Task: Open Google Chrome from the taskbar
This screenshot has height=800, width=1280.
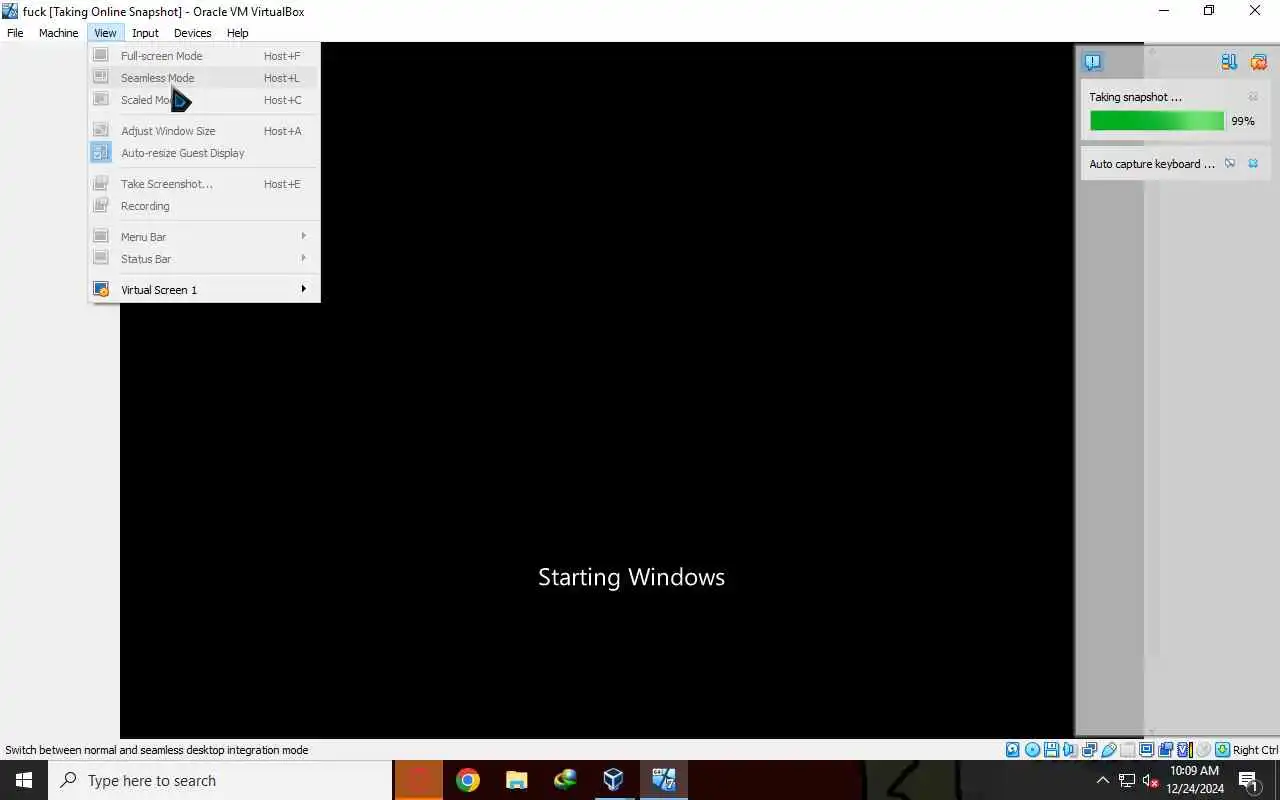Action: 467,780
